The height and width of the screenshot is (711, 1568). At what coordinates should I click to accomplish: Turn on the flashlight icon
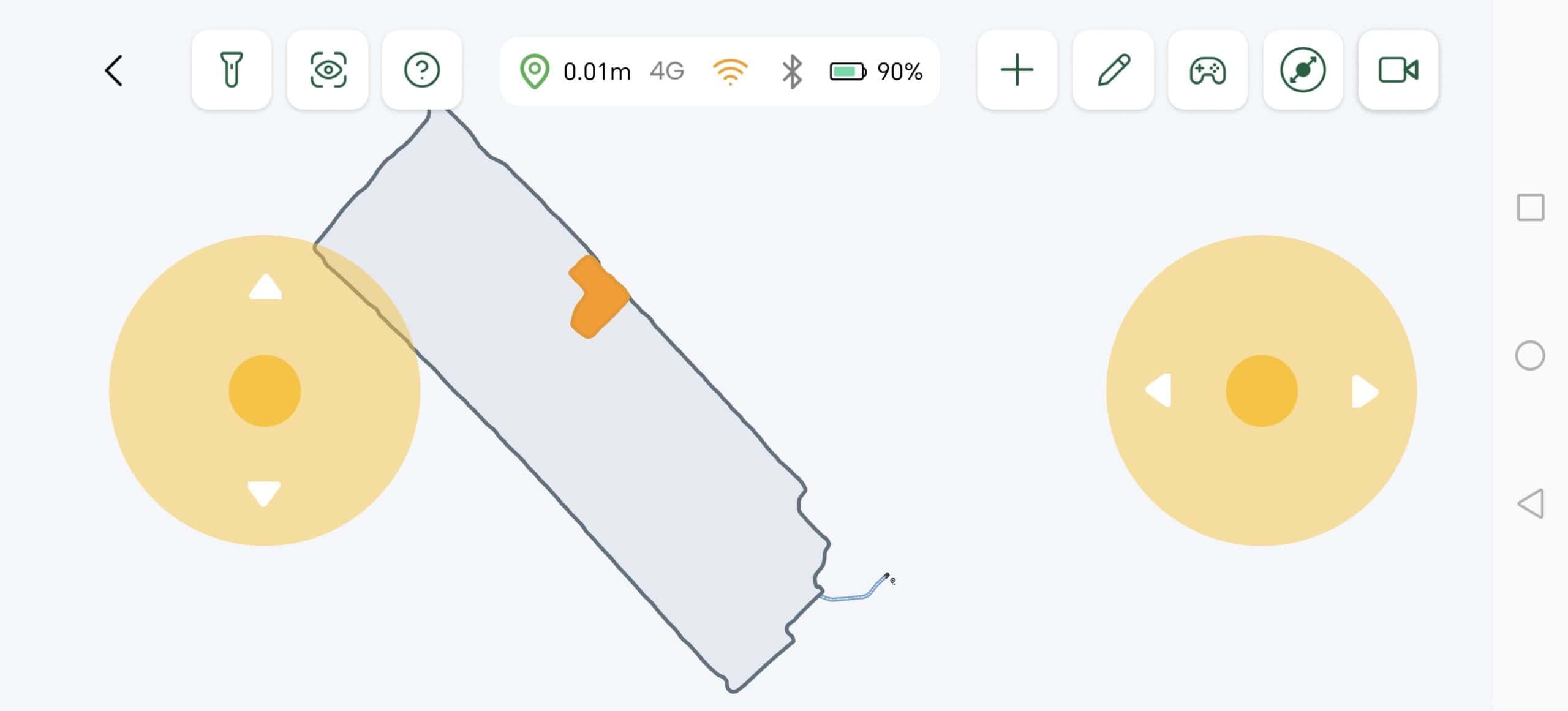click(231, 70)
